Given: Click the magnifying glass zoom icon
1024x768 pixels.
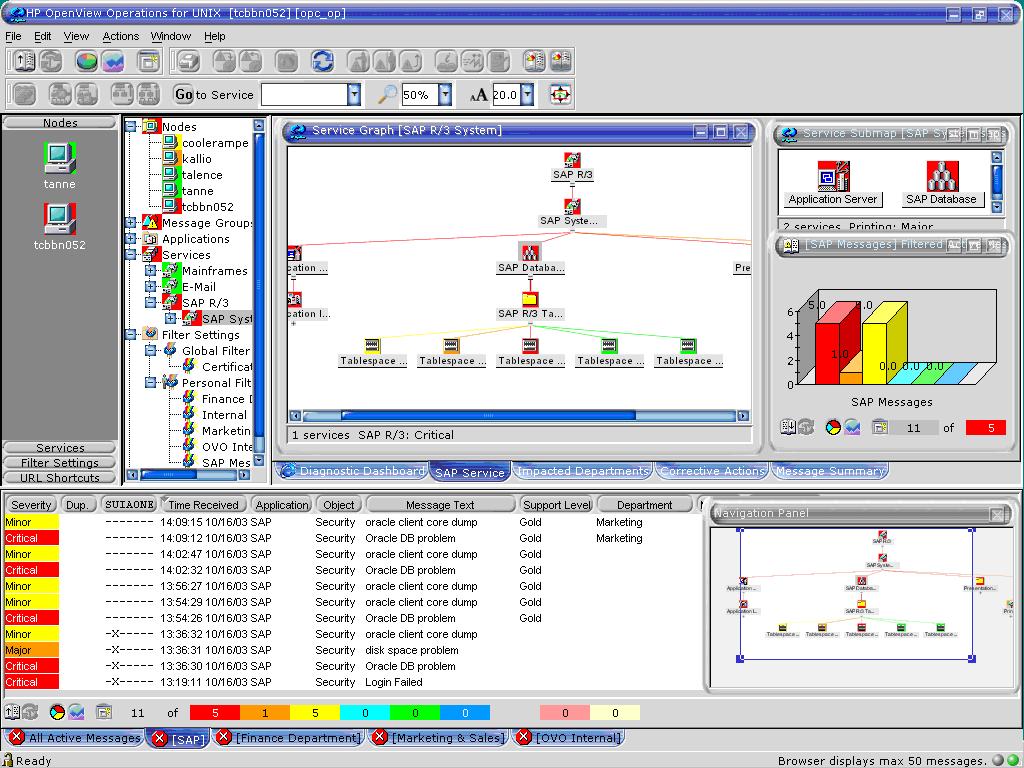Looking at the screenshot, I should coord(387,95).
